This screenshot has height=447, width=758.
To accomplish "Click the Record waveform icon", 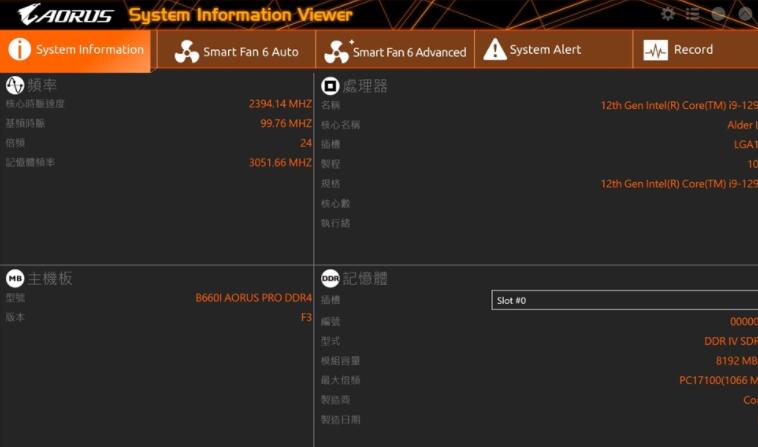I will pos(655,50).
